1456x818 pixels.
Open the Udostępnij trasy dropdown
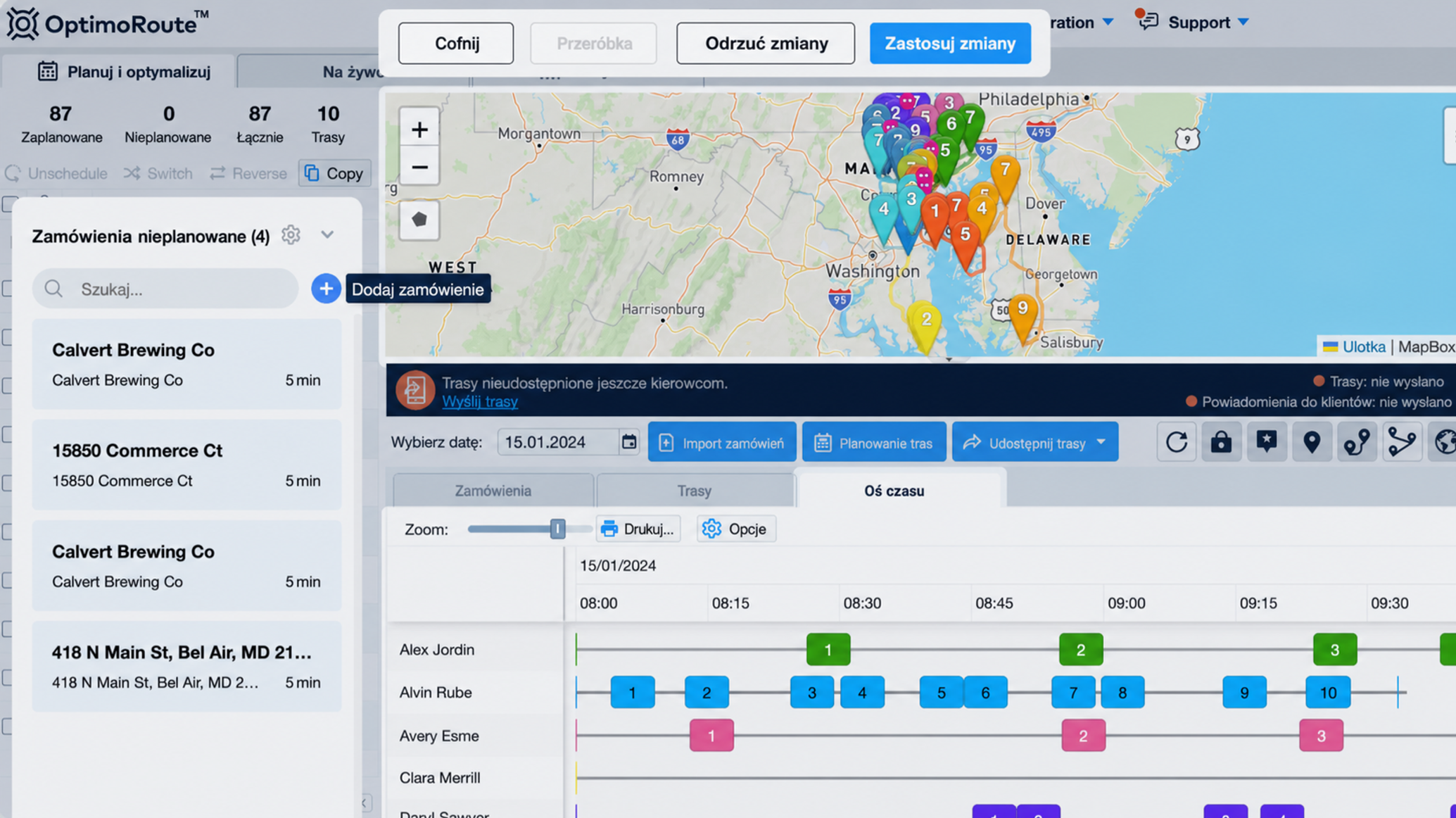click(x=1034, y=442)
